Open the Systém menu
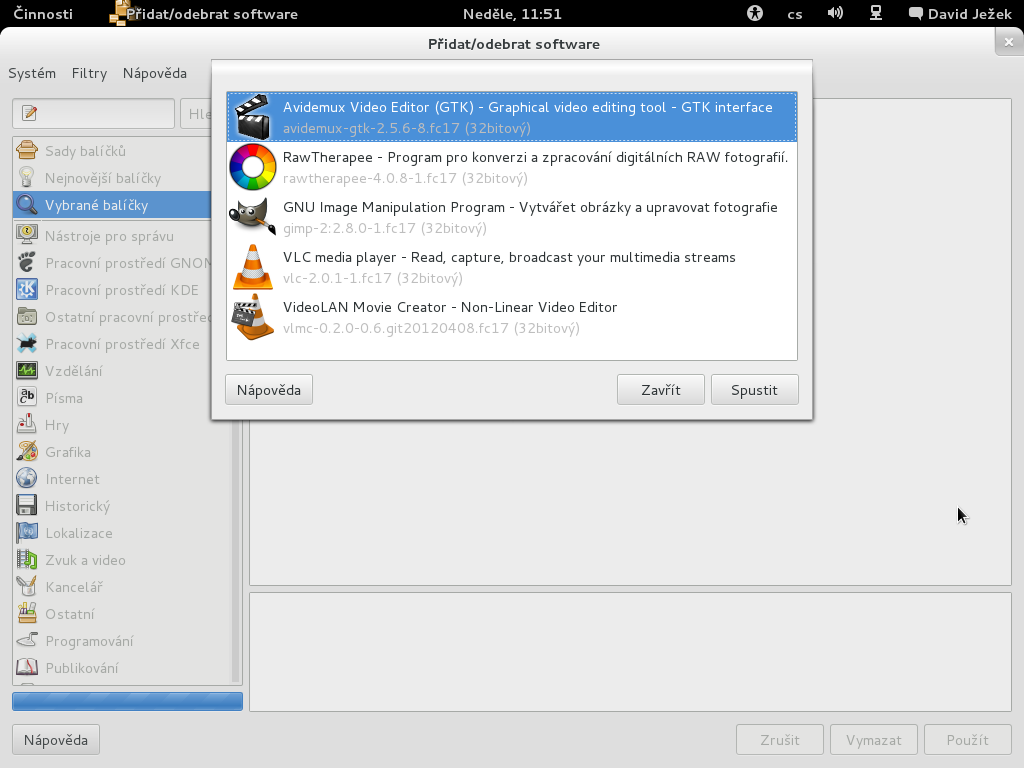This screenshot has width=1024, height=768. click(32, 73)
